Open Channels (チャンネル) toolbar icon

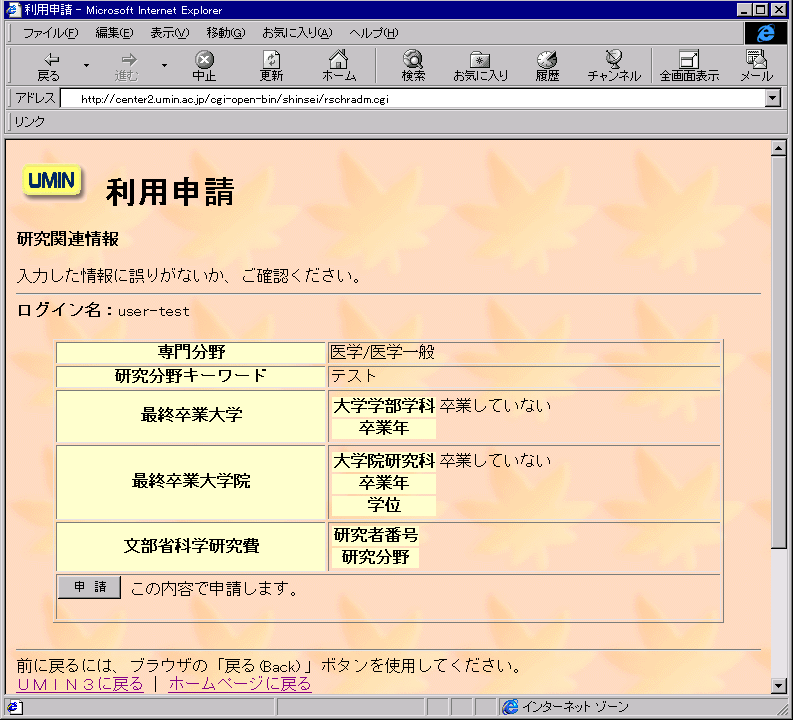click(614, 66)
